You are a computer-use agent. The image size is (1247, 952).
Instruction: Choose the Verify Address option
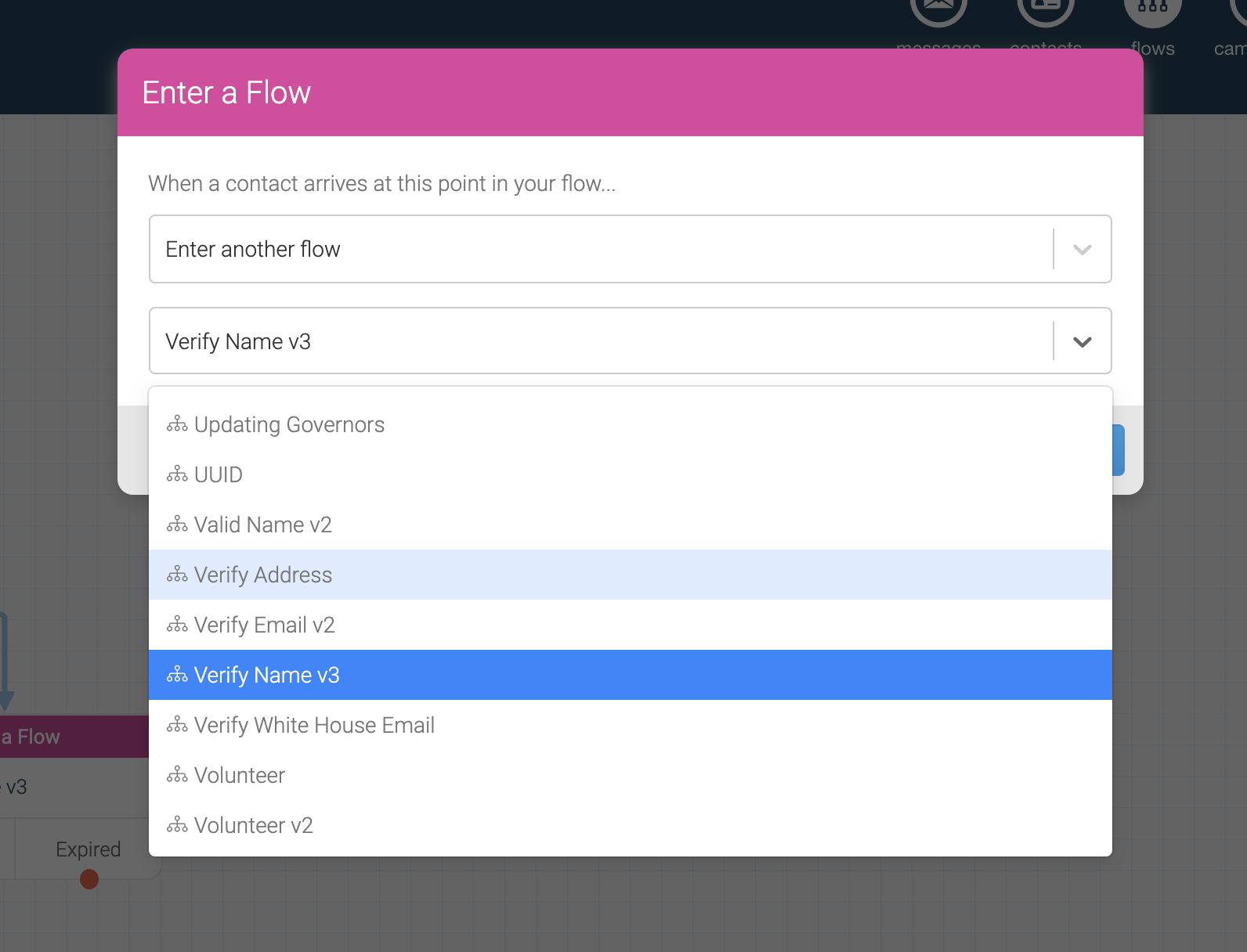point(631,575)
